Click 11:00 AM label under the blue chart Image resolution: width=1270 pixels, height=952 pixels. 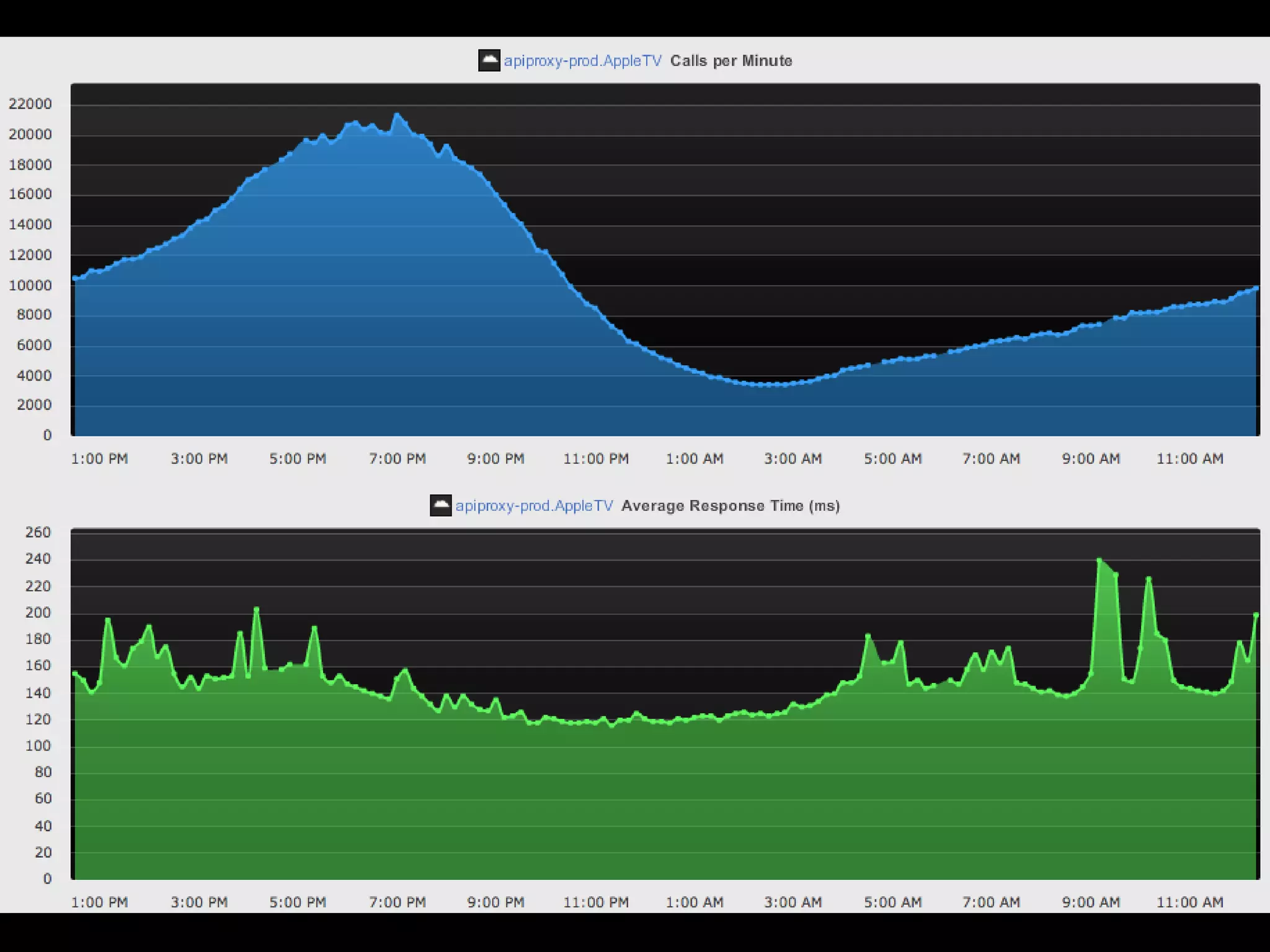[1189, 459]
